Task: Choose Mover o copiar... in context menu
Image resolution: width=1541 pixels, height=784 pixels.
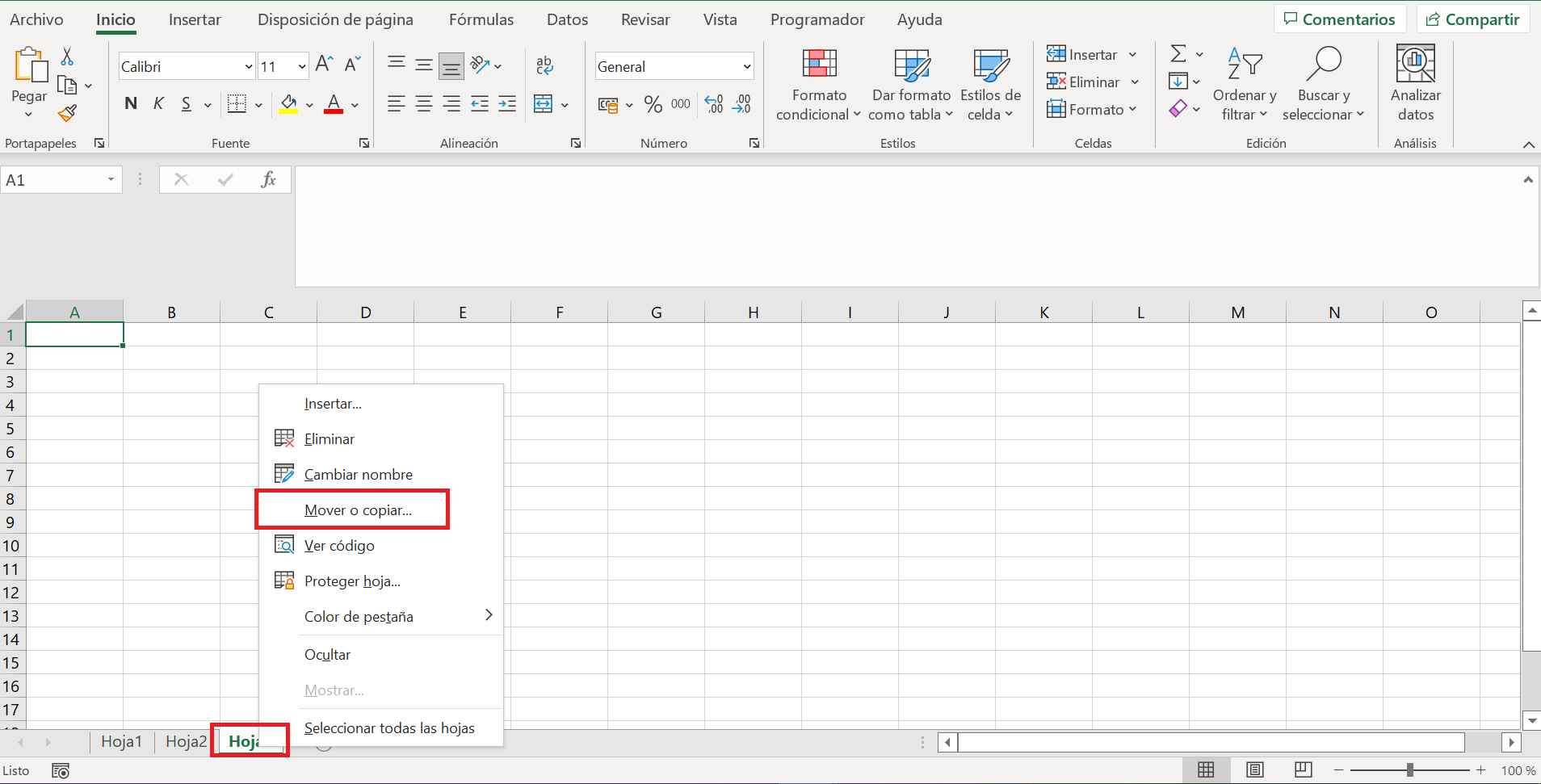Action: pos(358,510)
